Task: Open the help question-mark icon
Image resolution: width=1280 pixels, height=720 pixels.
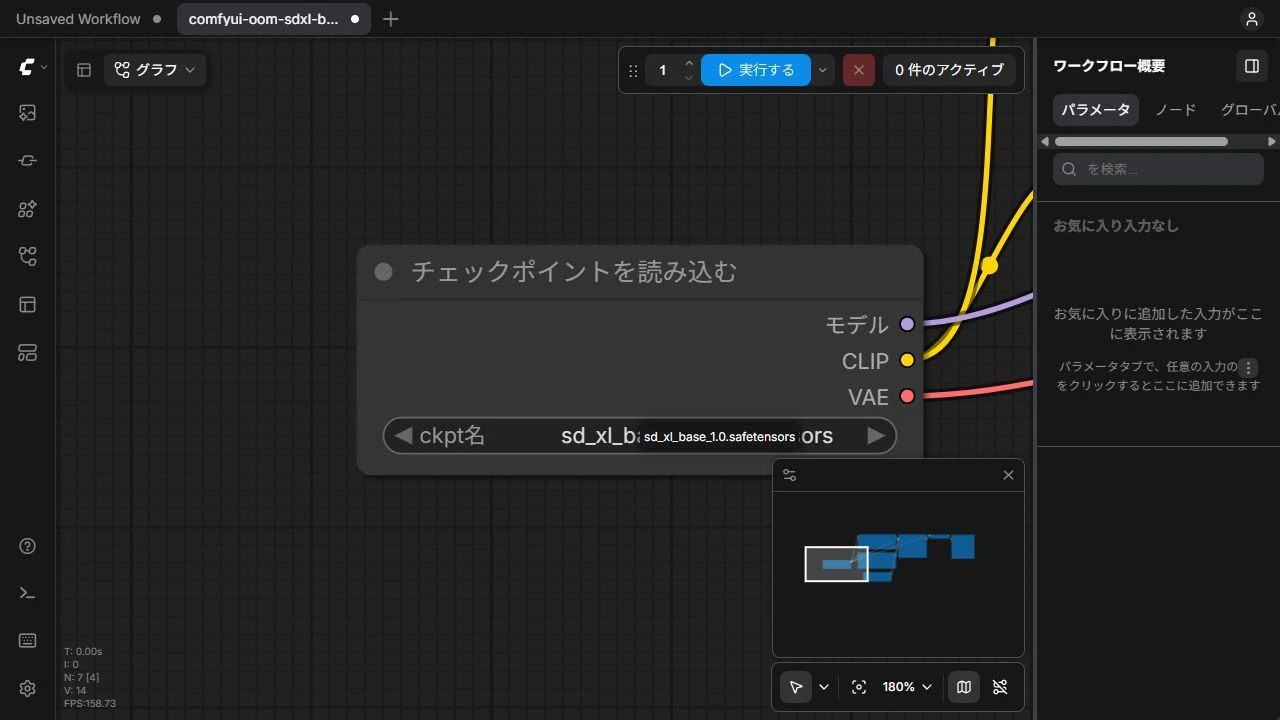Action: pyautogui.click(x=28, y=546)
